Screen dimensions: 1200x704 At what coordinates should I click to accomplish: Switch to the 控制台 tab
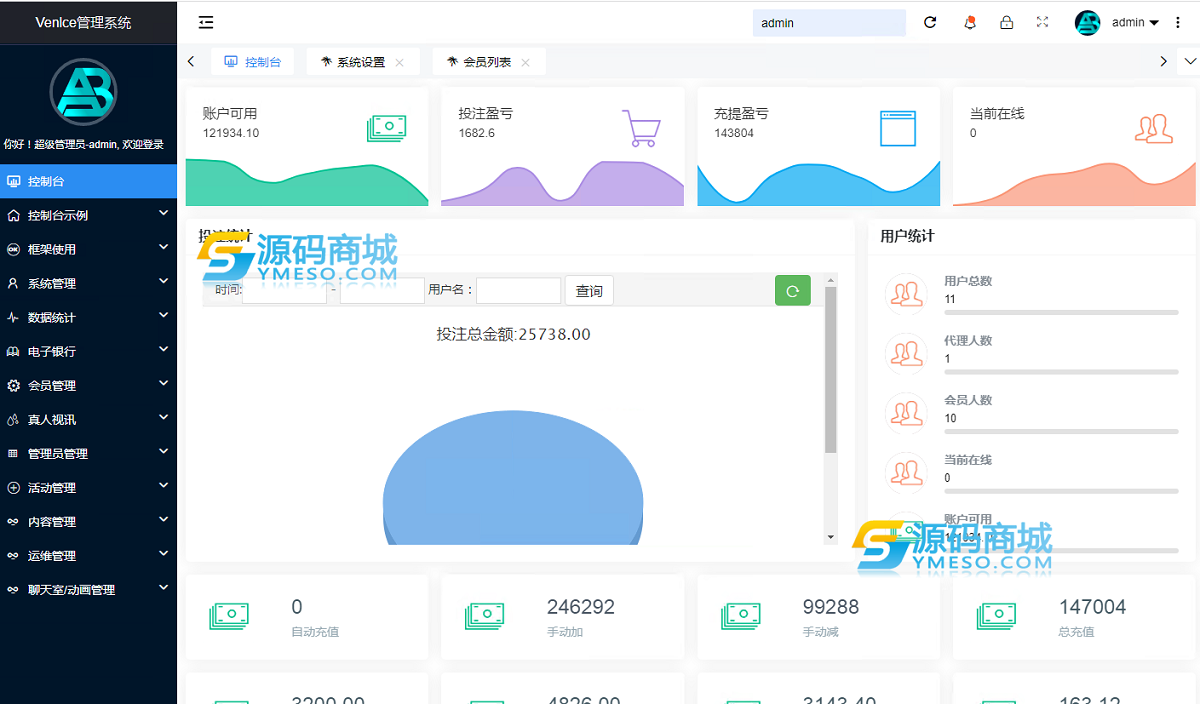click(252, 62)
